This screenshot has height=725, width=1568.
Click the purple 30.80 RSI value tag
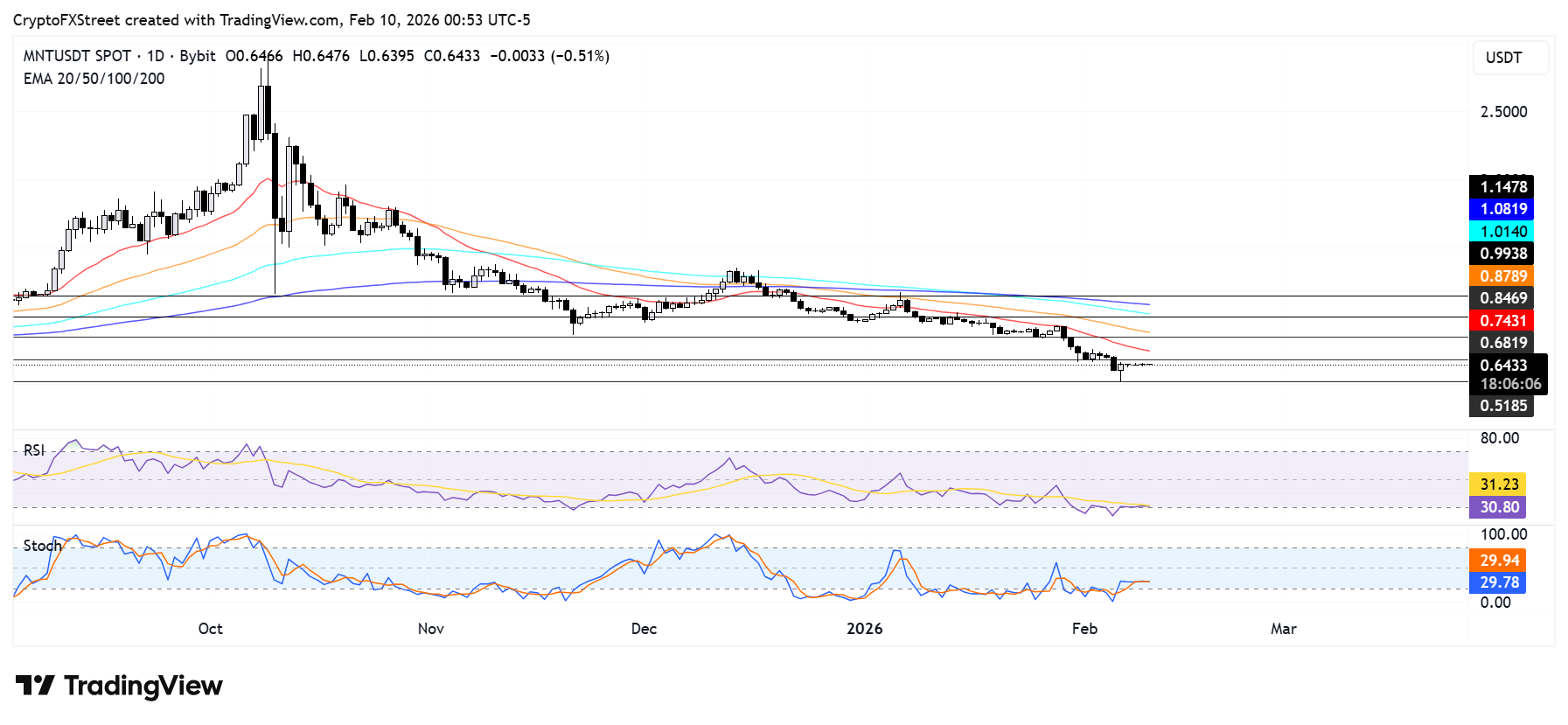click(1498, 507)
